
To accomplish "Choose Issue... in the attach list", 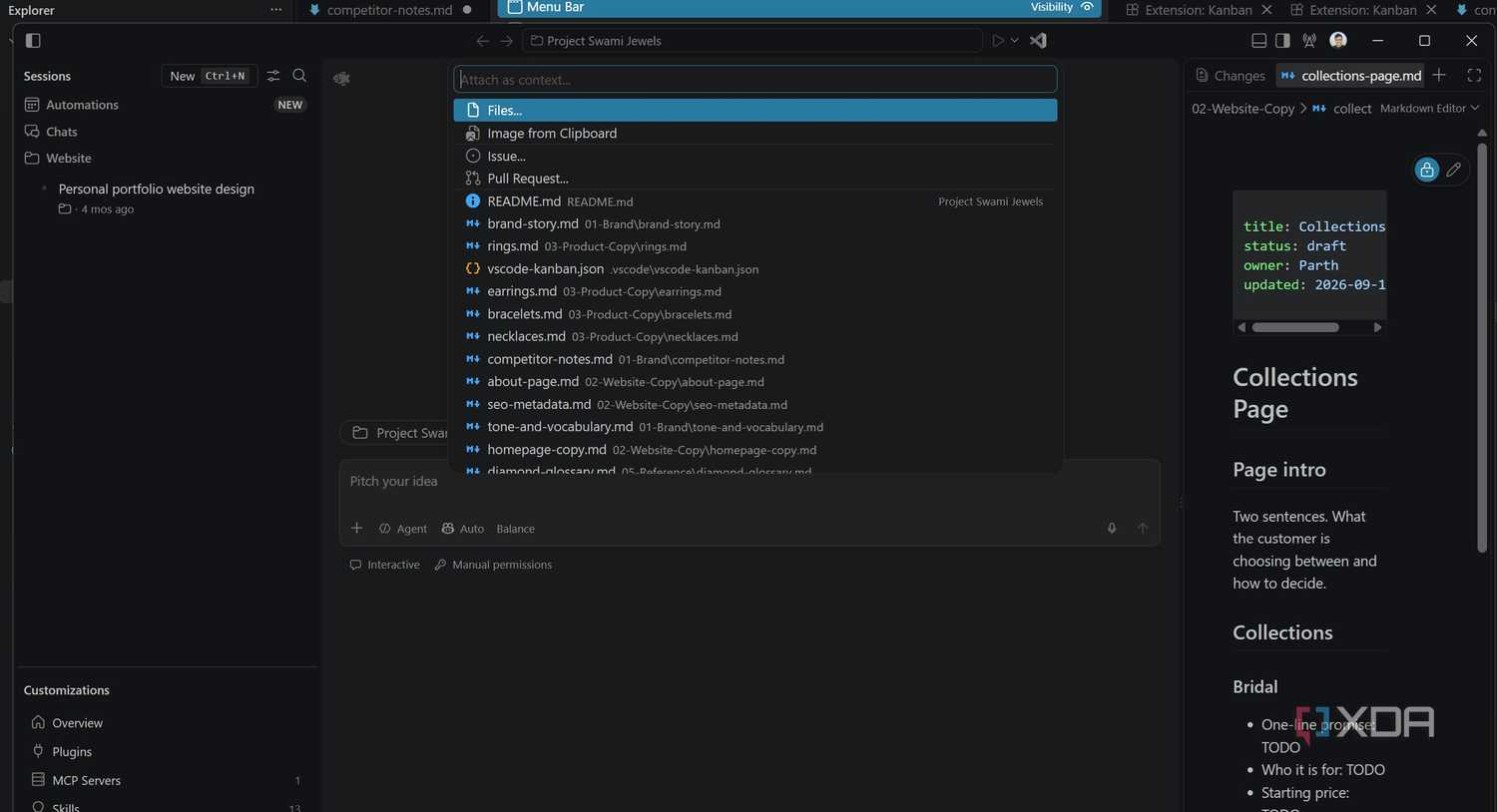I will click(755, 157).
